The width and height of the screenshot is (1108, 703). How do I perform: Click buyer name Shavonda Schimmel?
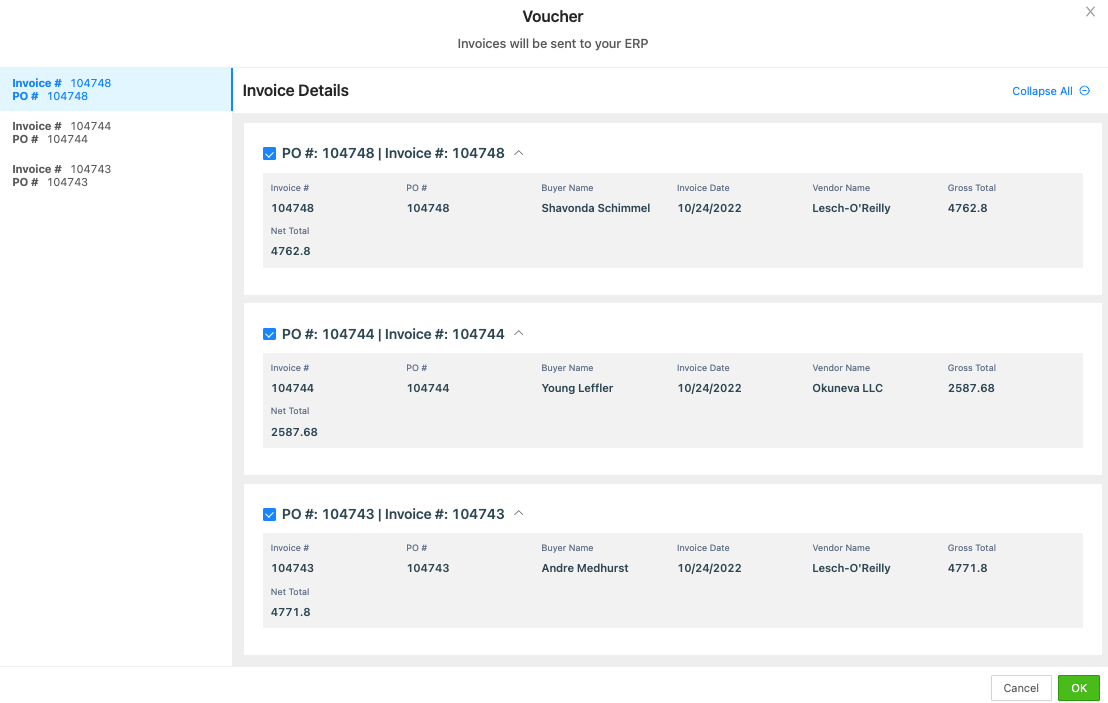point(596,208)
